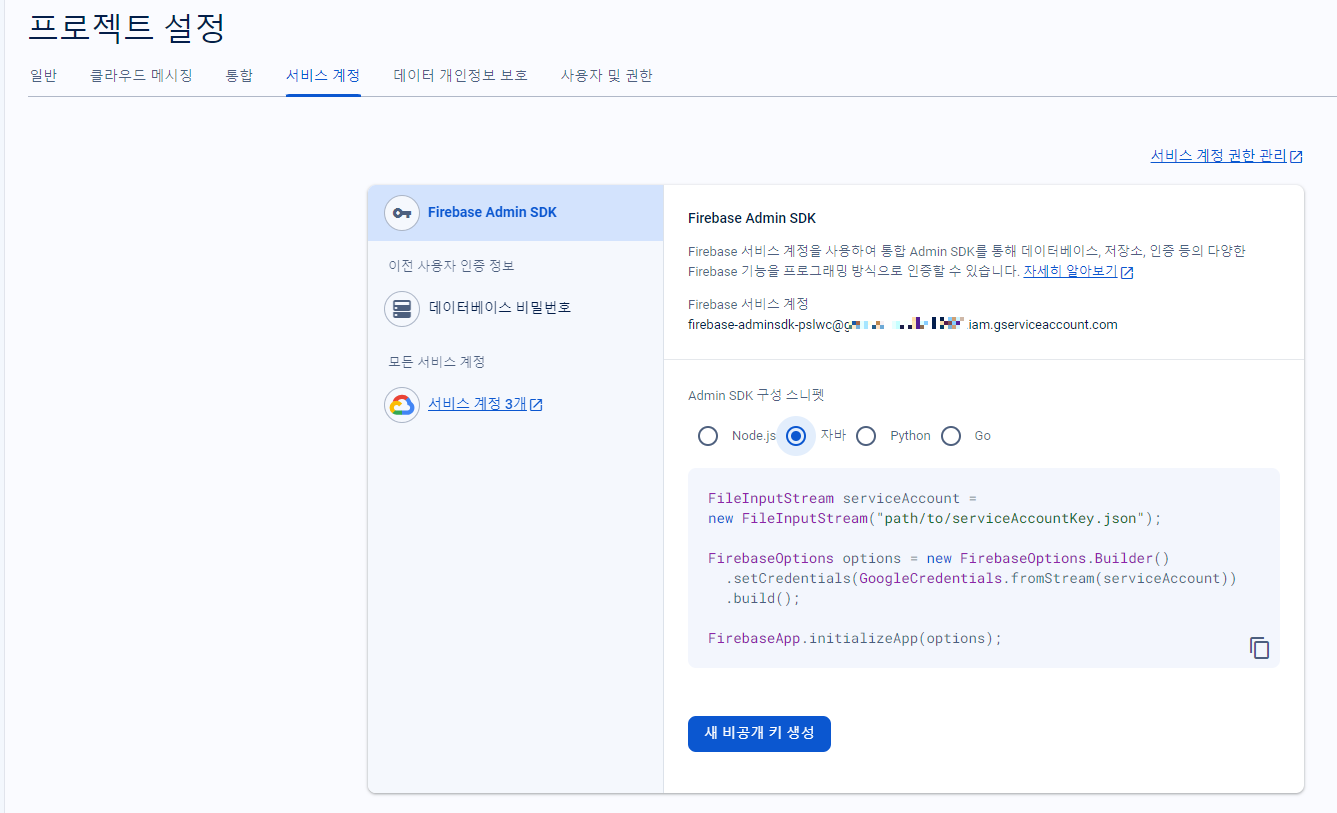Open the 사용자 및 권한 tab
1337x813 pixels.
pos(607,76)
